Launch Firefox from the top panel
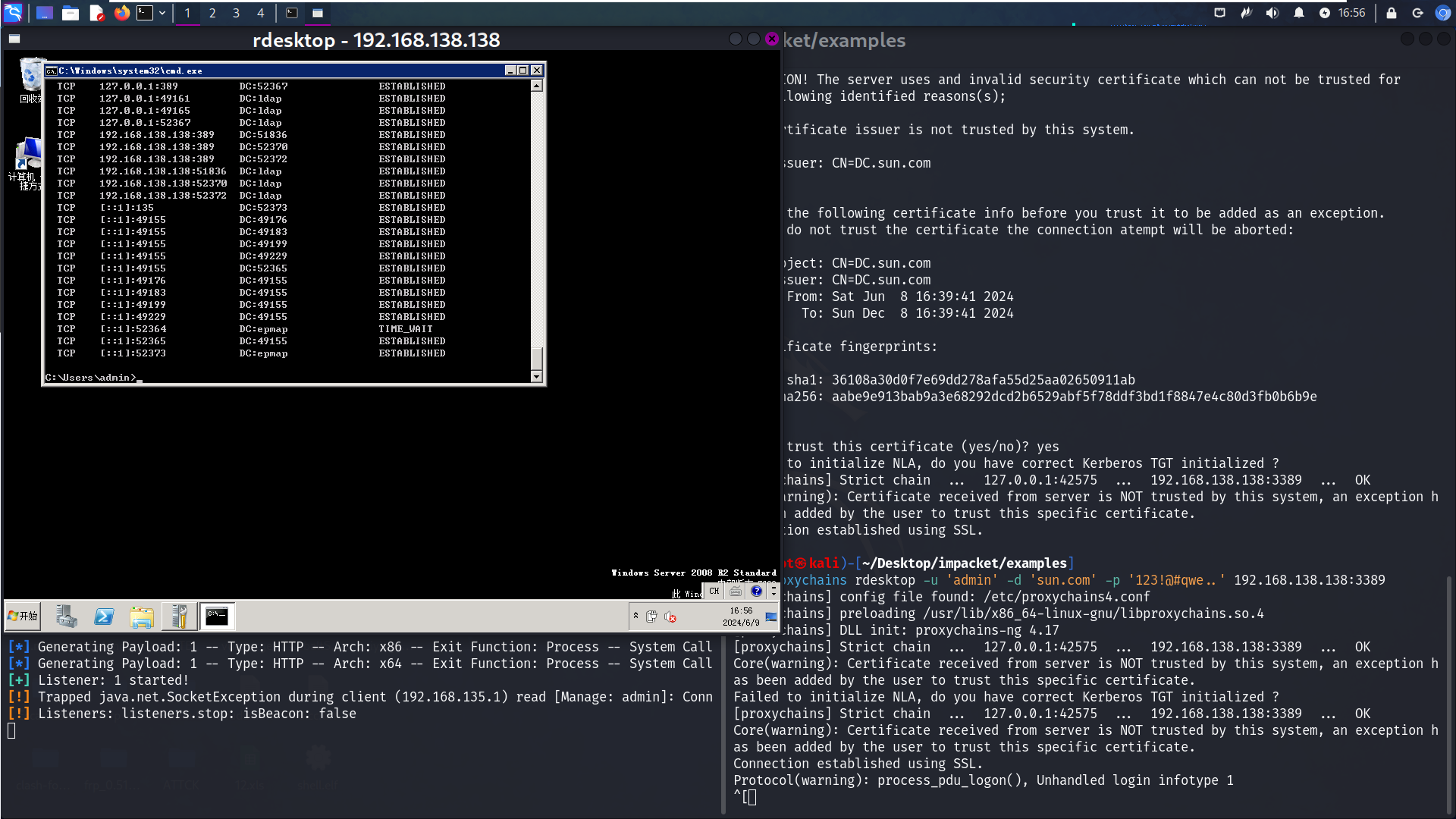The height and width of the screenshot is (819, 1456). click(x=121, y=13)
